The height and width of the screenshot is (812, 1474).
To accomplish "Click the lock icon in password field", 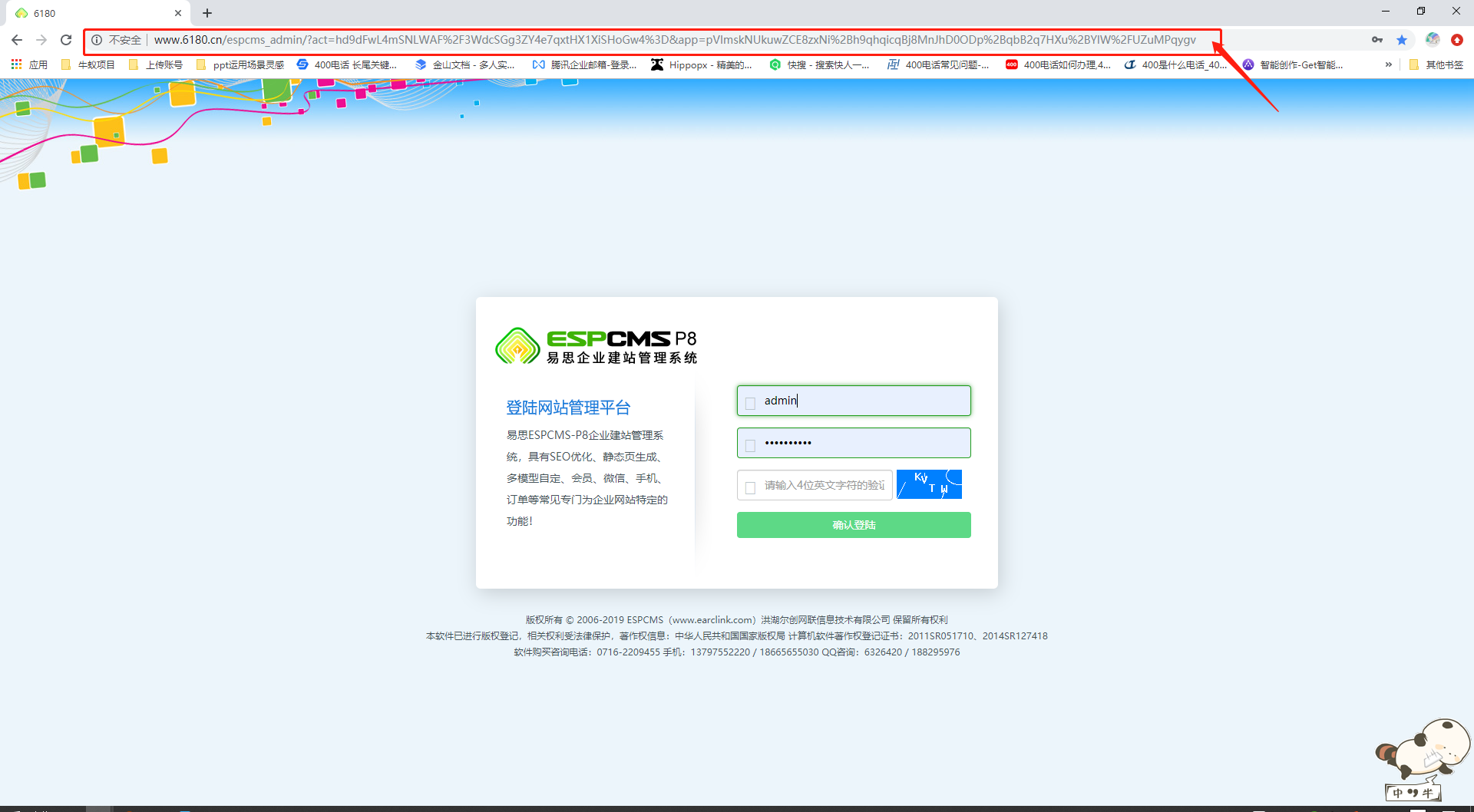I will point(750,445).
